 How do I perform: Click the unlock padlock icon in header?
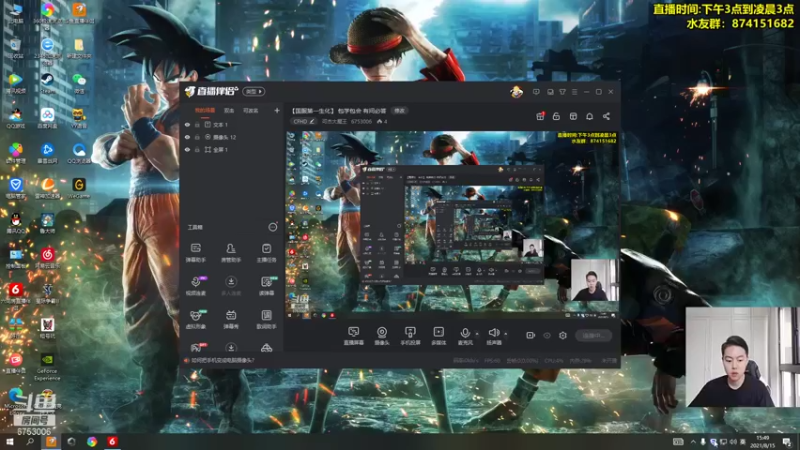(556, 116)
